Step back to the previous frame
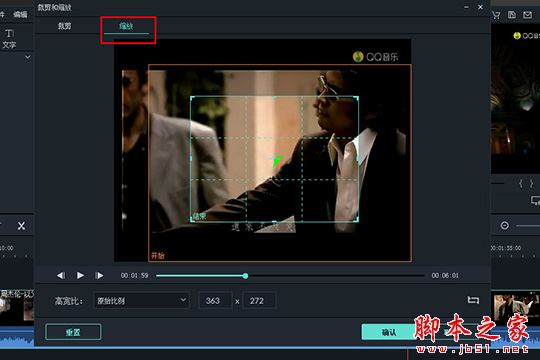The width and height of the screenshot is (540, 360). (61, 275)
